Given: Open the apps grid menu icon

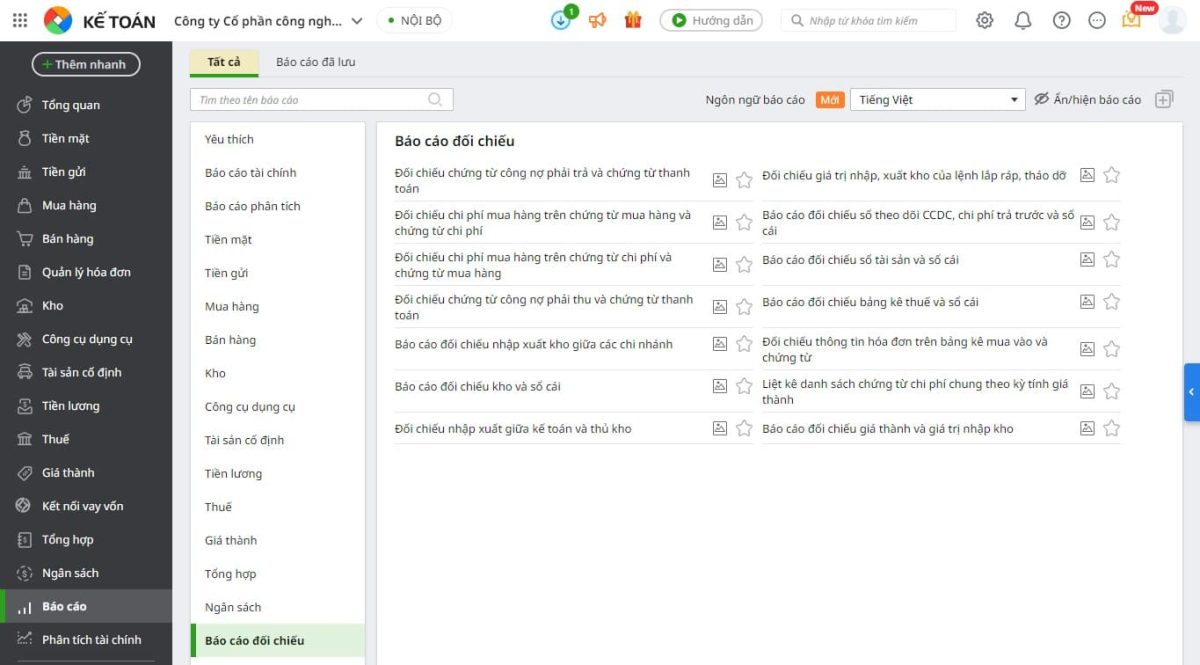Looking at the screenshot, I should [x=20, y=20].
